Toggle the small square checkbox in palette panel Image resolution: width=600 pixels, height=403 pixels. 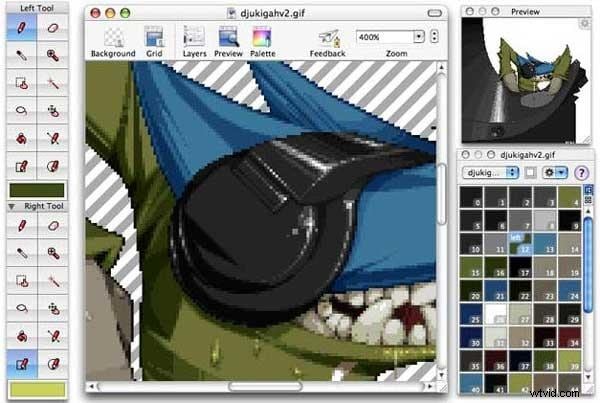point(530,173)
